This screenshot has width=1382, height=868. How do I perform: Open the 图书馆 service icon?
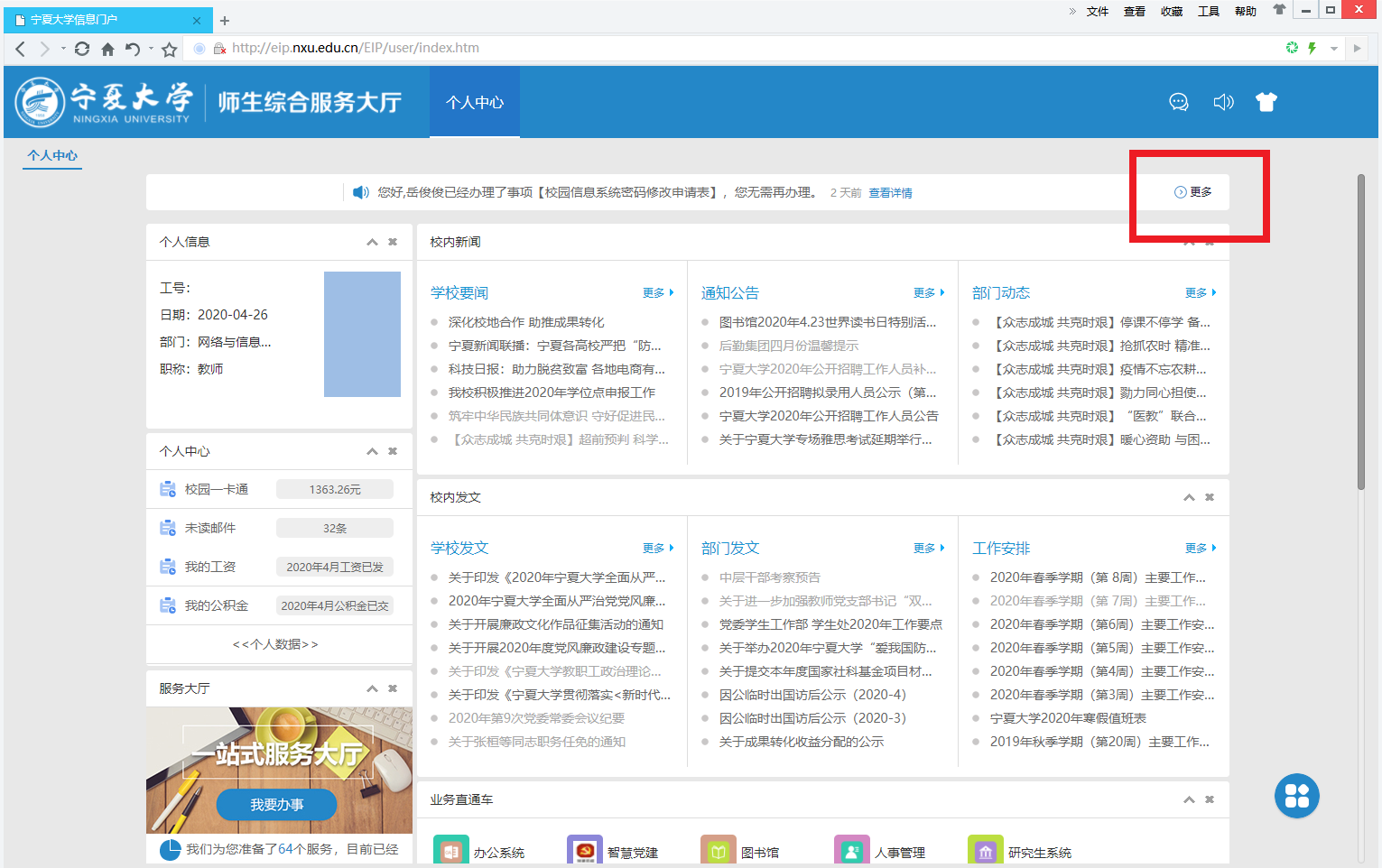pos(719,851)
